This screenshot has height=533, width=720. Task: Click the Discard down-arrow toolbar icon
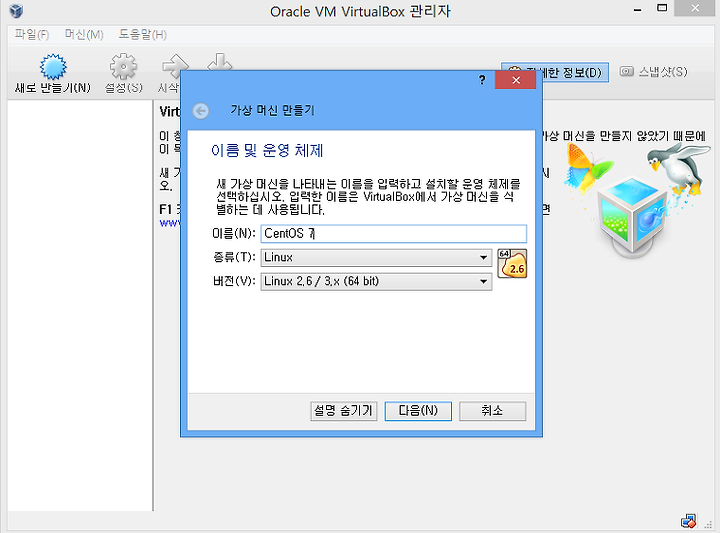pyautogui.click(x=219, y=62)
